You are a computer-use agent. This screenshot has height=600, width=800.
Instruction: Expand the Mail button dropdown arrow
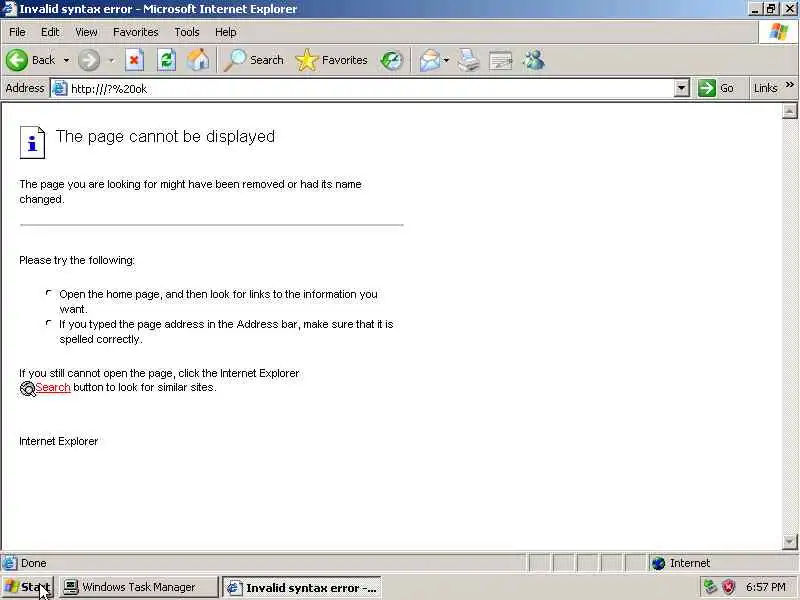click(446, 60)
